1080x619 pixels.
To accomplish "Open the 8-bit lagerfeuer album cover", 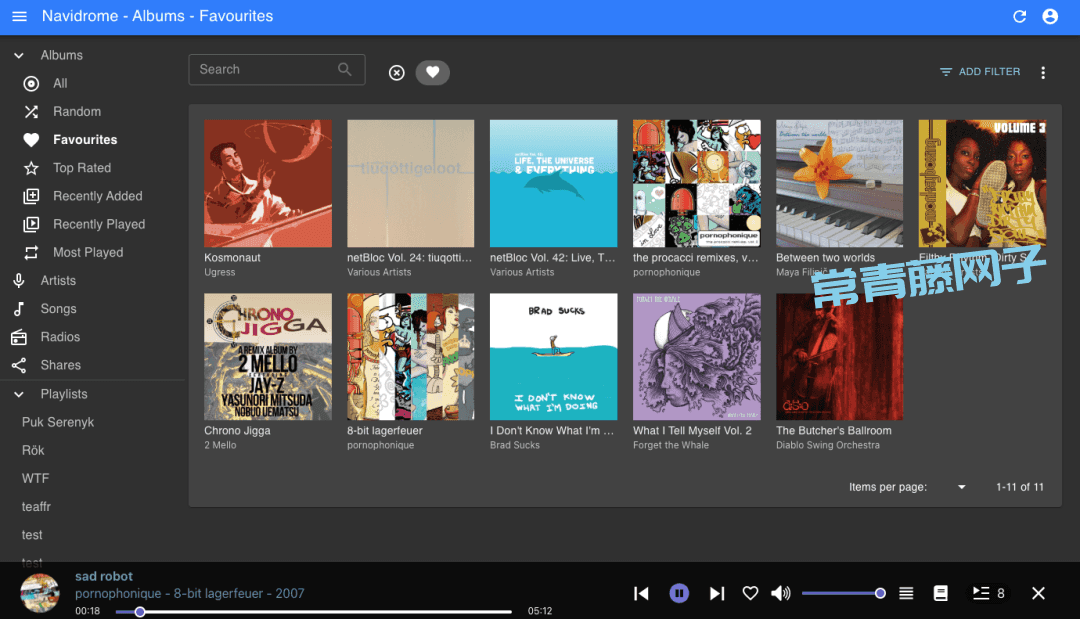I will (x=411, y=357).
